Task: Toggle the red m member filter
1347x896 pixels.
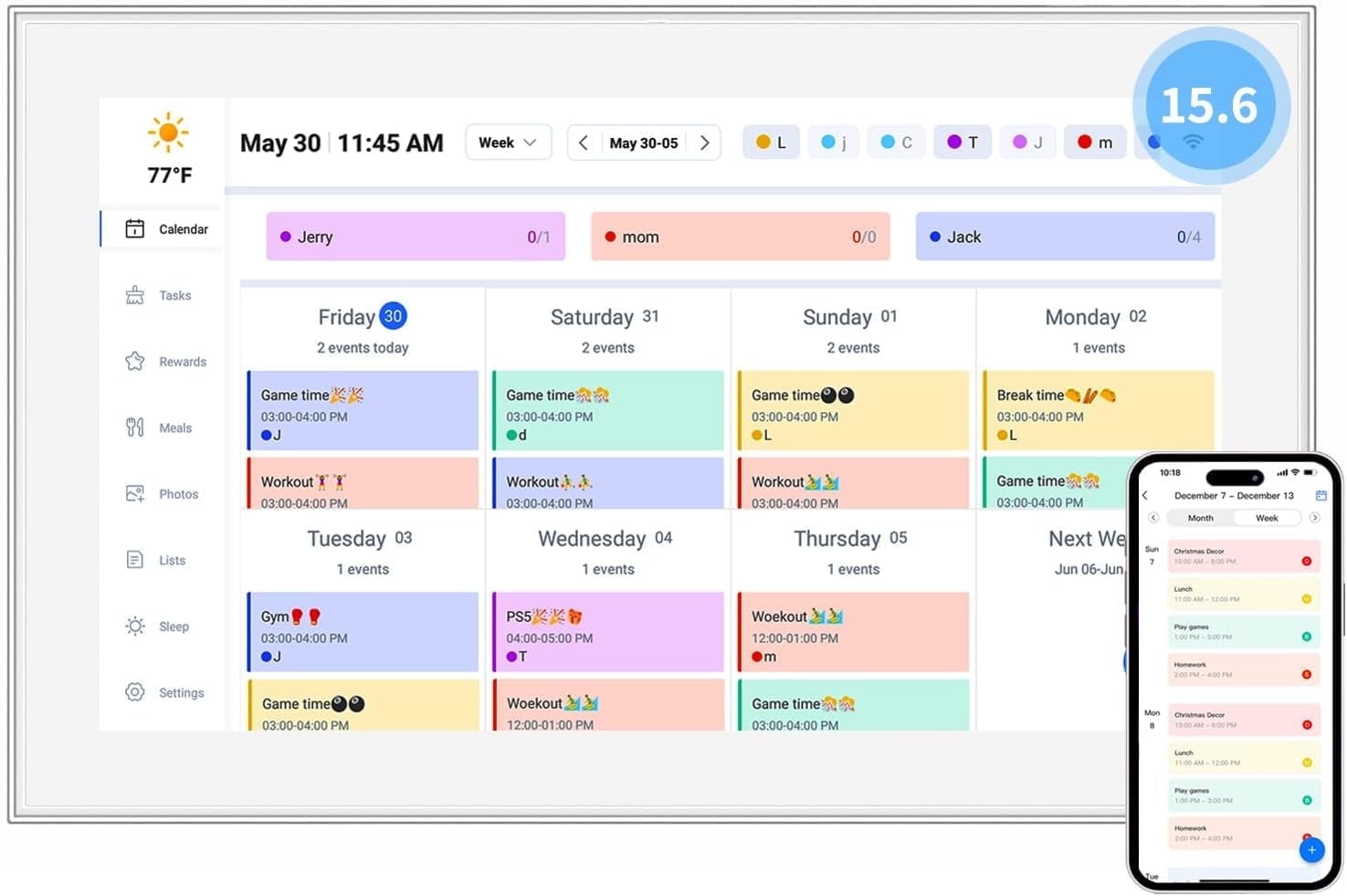Action: coord(1094,142)
